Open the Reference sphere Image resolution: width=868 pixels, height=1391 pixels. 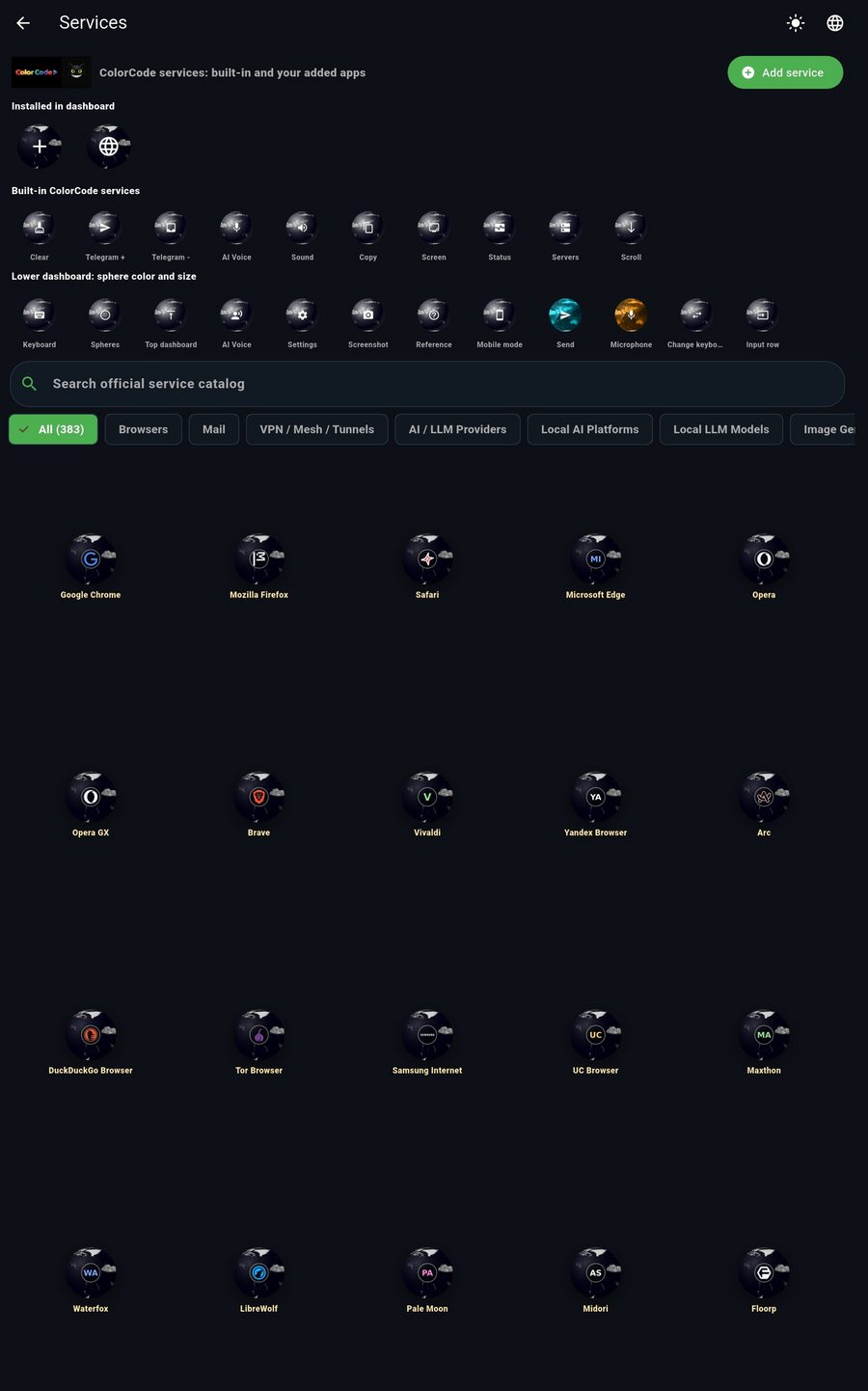[433, 314]
